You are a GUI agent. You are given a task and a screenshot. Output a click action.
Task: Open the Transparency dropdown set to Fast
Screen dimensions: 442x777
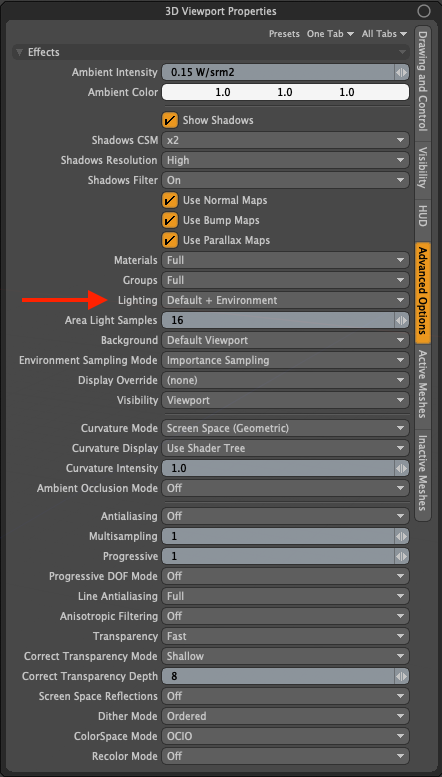pyautogui.click(x=285, y=636)
